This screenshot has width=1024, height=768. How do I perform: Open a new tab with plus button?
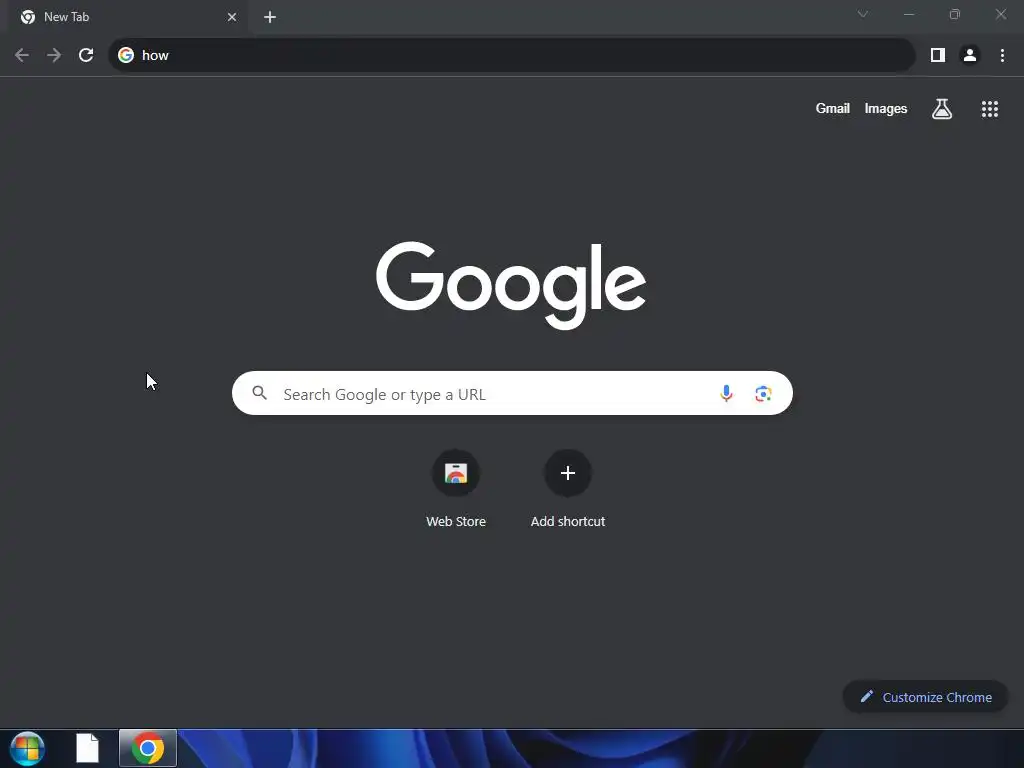(270, 17)
